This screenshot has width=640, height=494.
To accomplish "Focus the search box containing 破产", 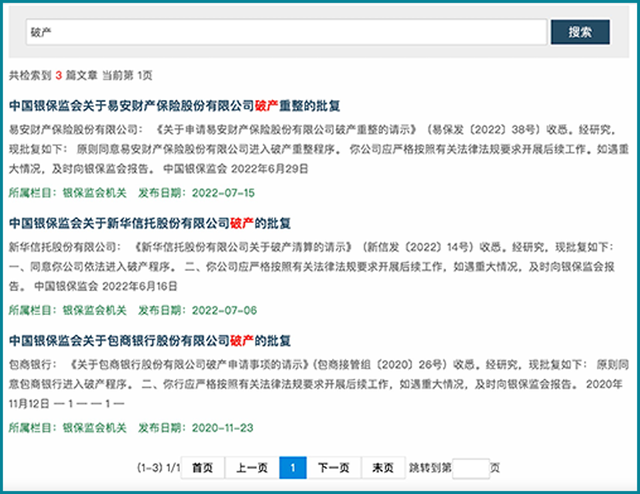I will 287,32.
